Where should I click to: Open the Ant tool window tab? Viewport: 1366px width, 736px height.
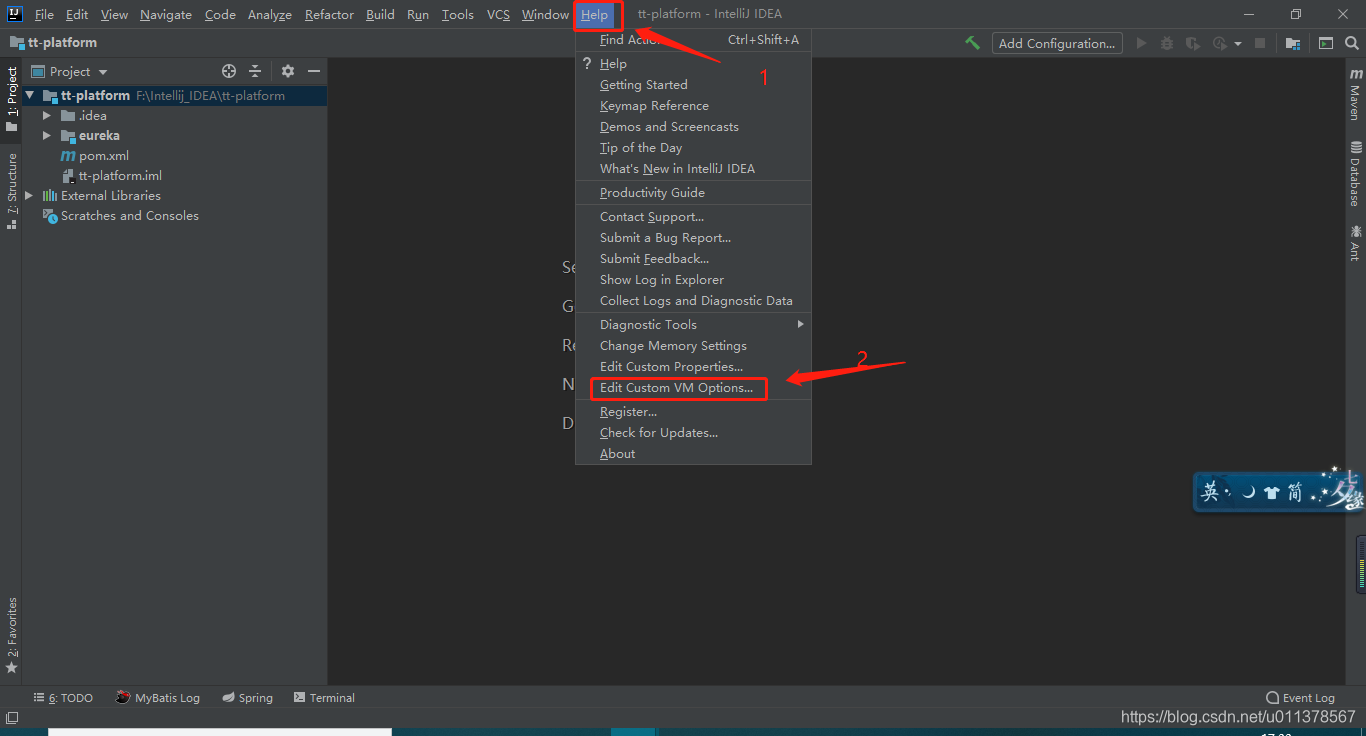1355,243
